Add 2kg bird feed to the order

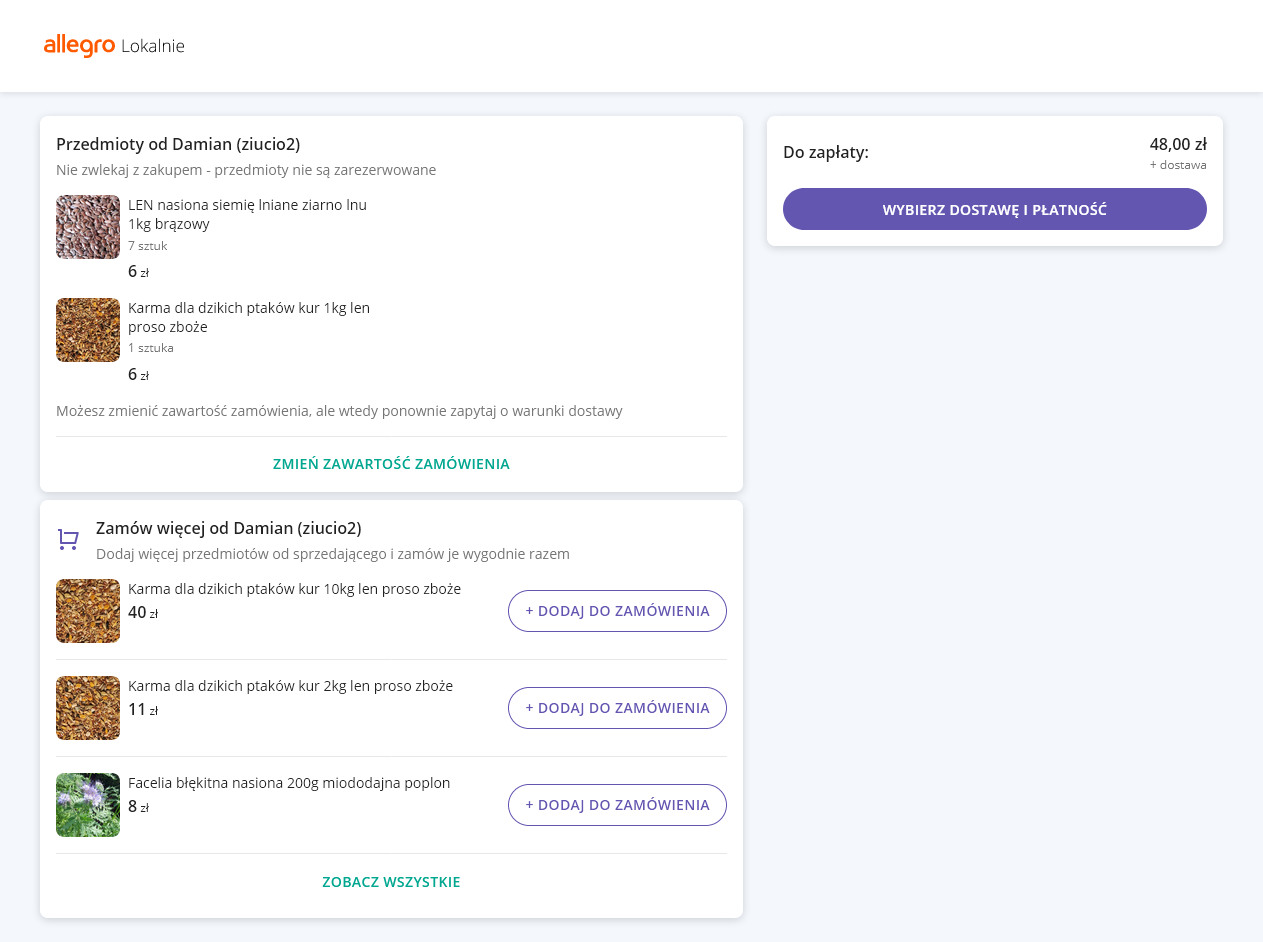pyautogui.click(x=617, y=708)
